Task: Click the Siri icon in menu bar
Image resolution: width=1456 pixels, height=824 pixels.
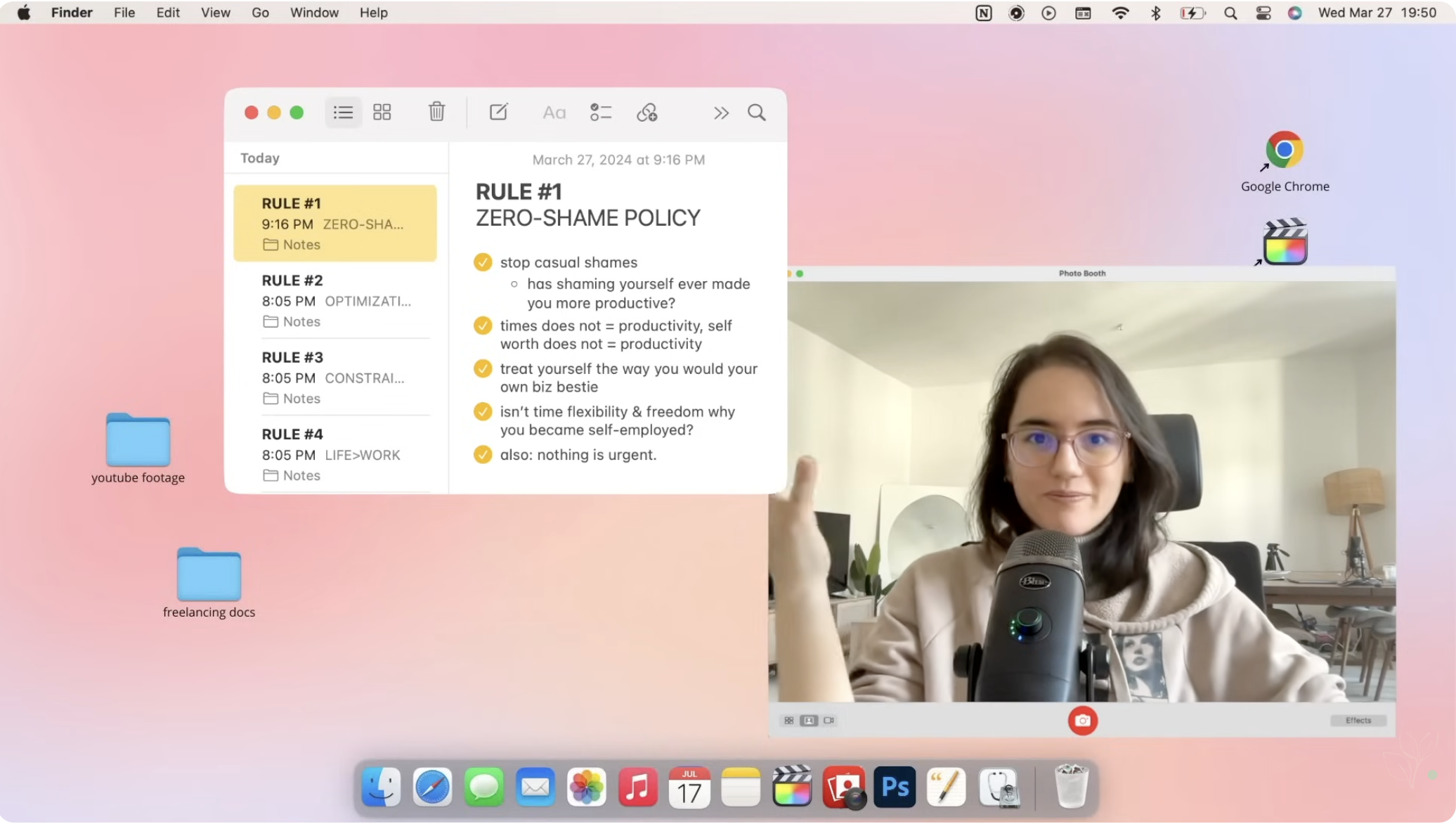Action: tap(1294, 13)
